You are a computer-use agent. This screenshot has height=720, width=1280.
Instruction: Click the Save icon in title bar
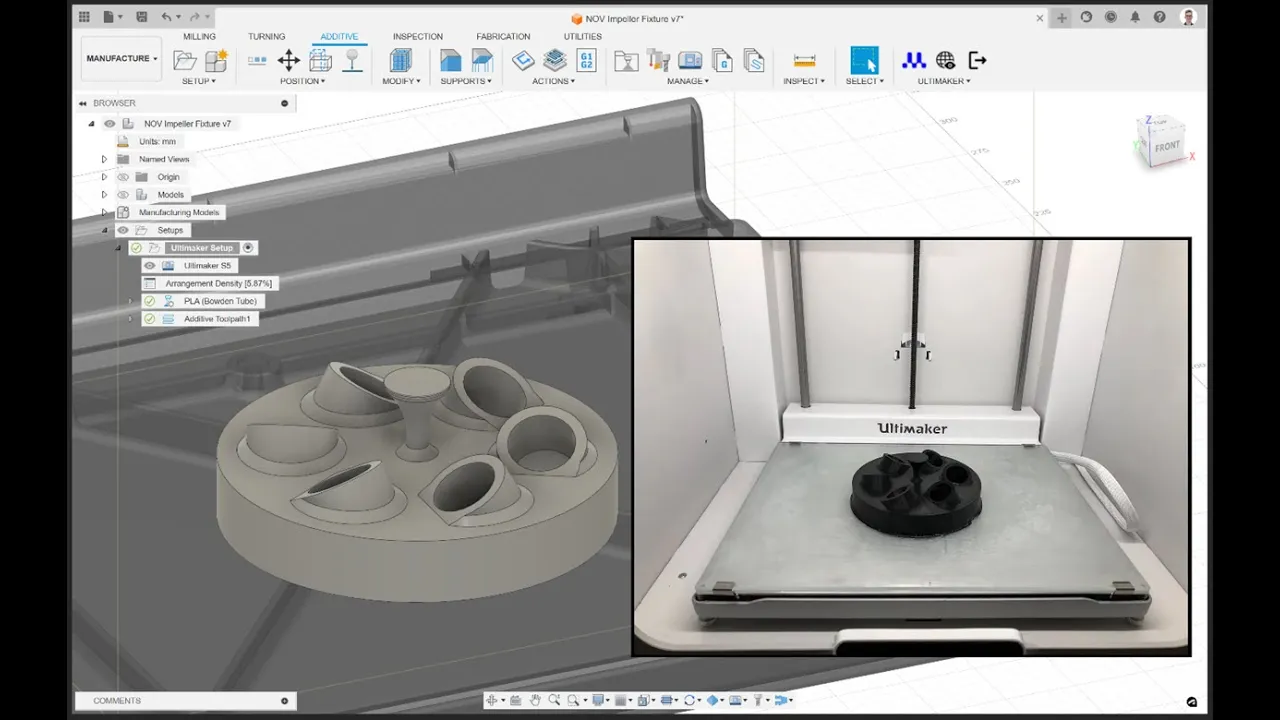point(140,17)
